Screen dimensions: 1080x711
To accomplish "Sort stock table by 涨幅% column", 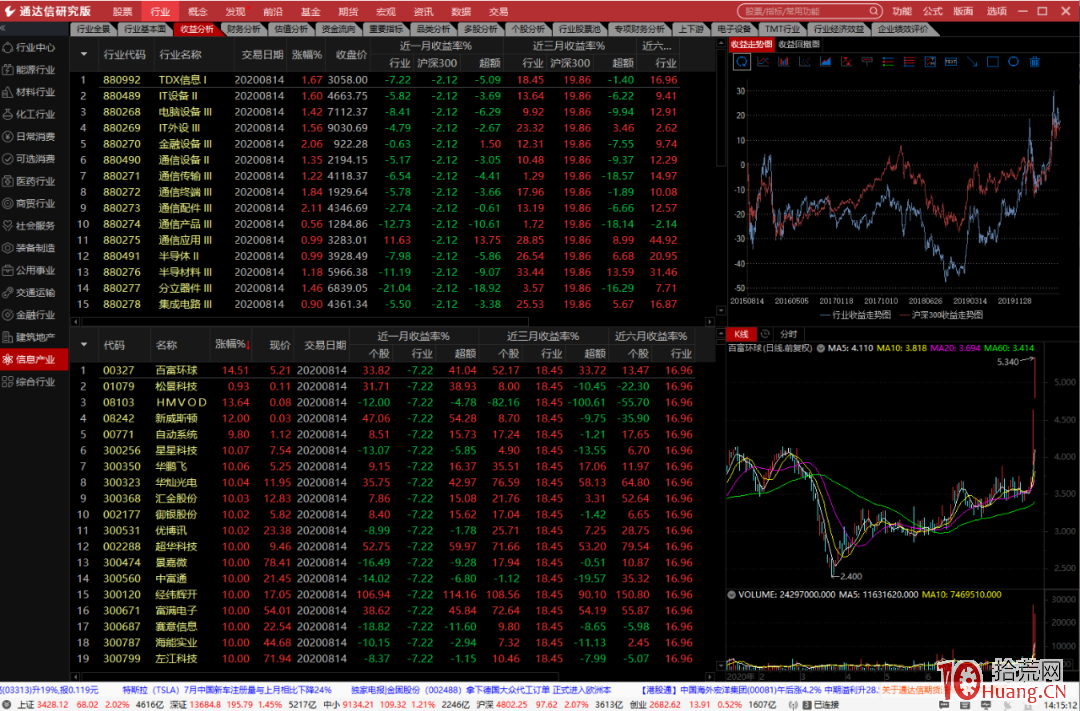I will [232, 344].
